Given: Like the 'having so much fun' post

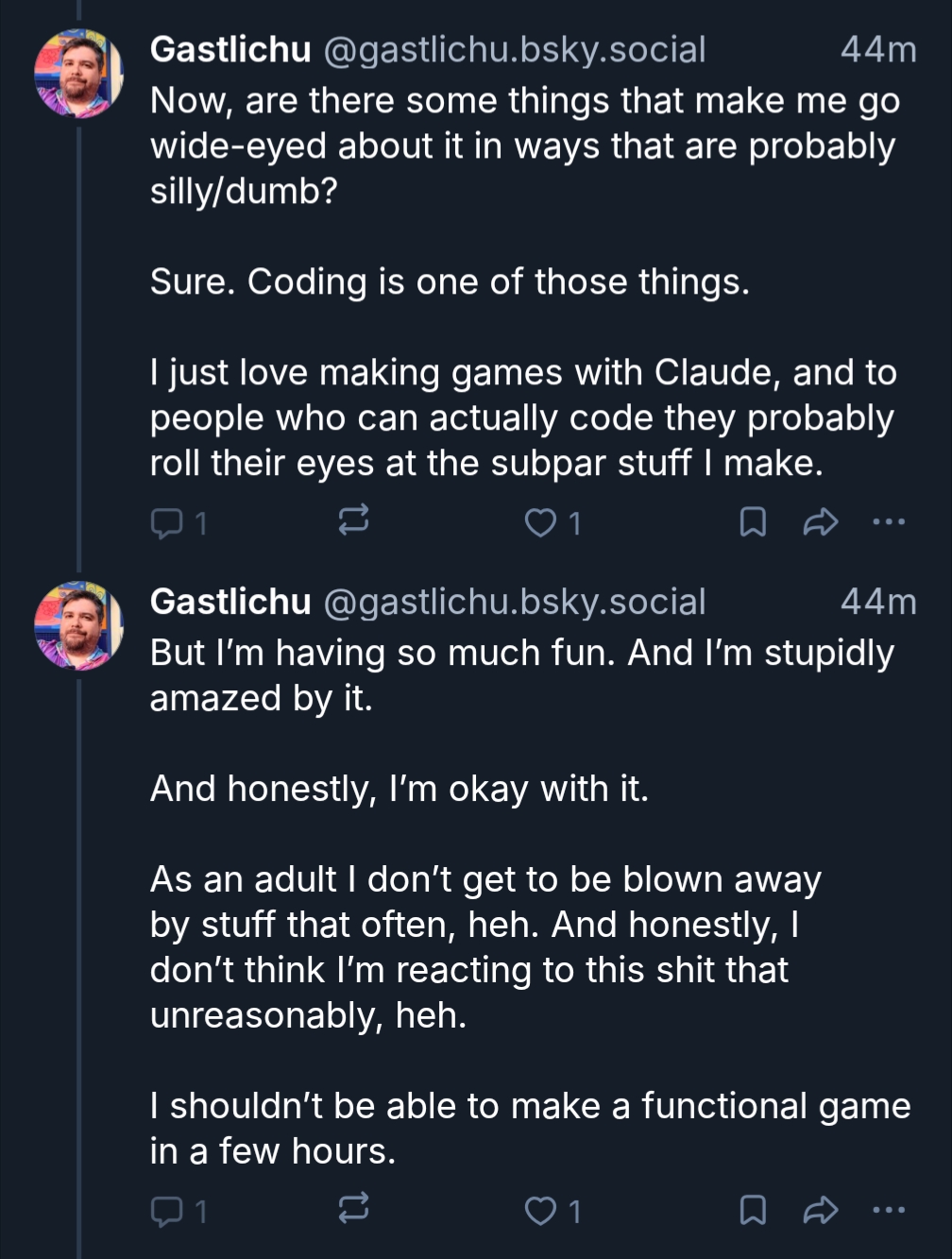Looking at the screenshot, I should pyautogui.click(x=540, y=1211).
